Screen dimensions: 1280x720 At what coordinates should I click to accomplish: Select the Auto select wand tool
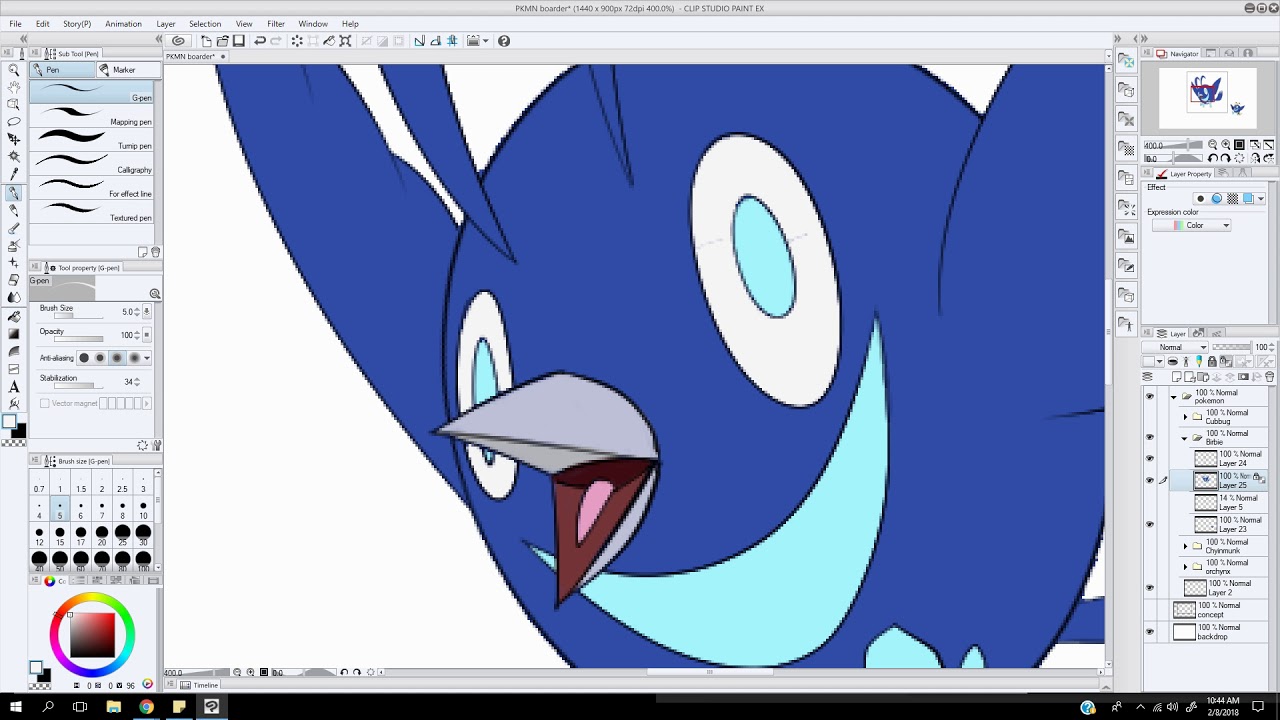pos(14,157)
